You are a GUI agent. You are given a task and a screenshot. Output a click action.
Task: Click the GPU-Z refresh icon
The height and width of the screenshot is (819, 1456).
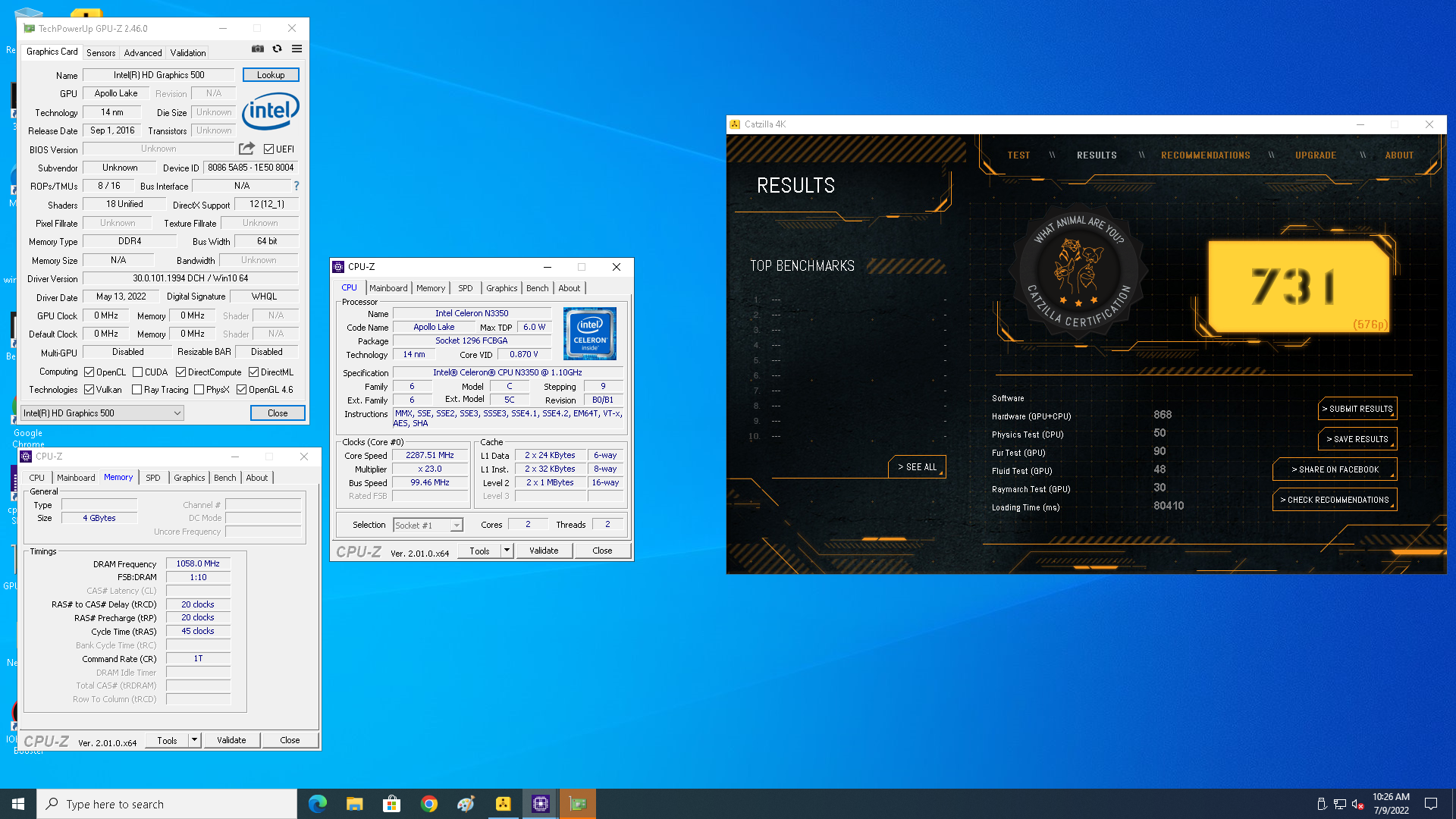tap(278, 49)
